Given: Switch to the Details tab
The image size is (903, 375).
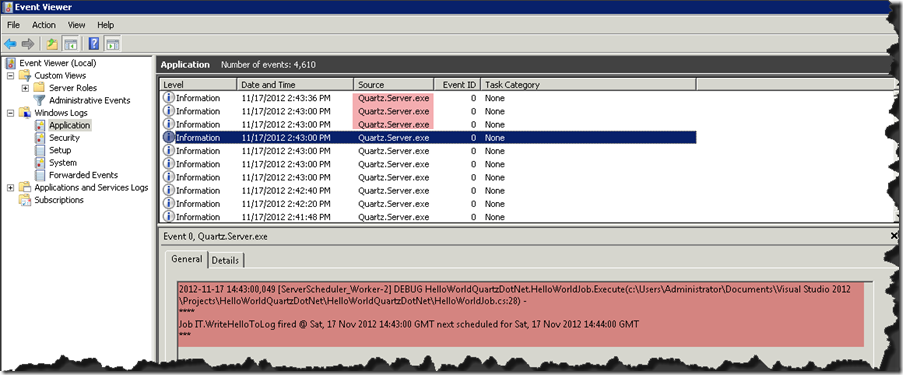Looking at the screenshot, I should tap(225, 260).
